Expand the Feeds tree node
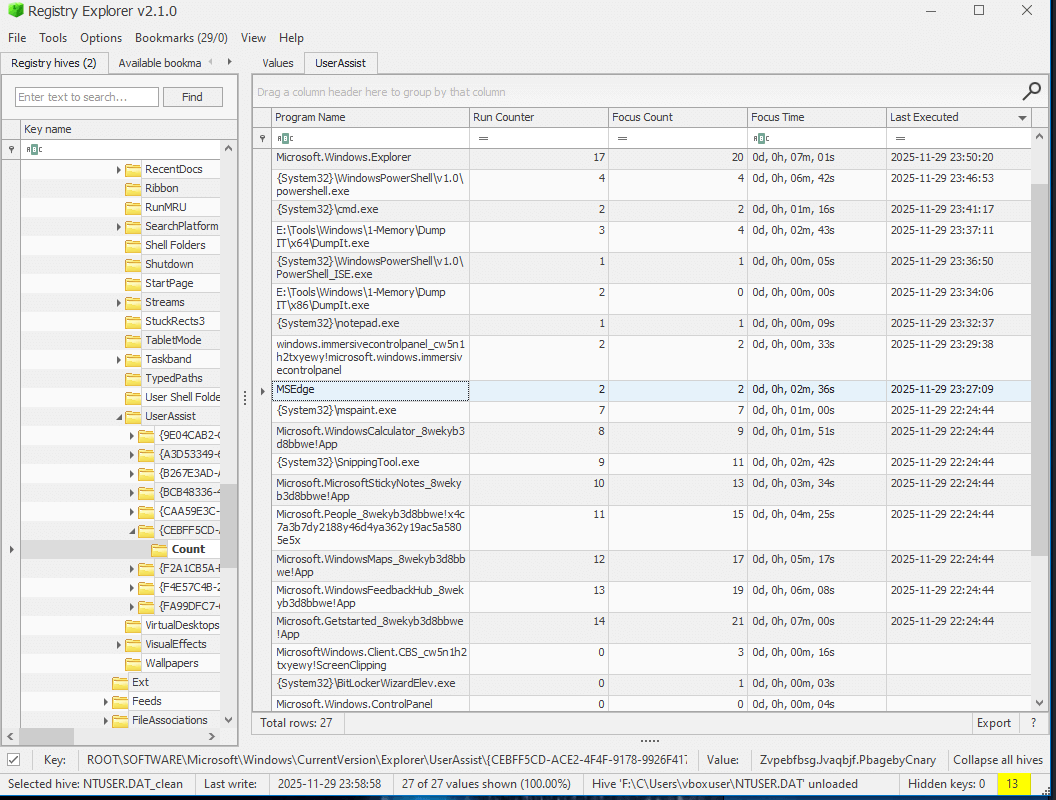This screenshot has width=1056, height=800. [x=106, y=702]
